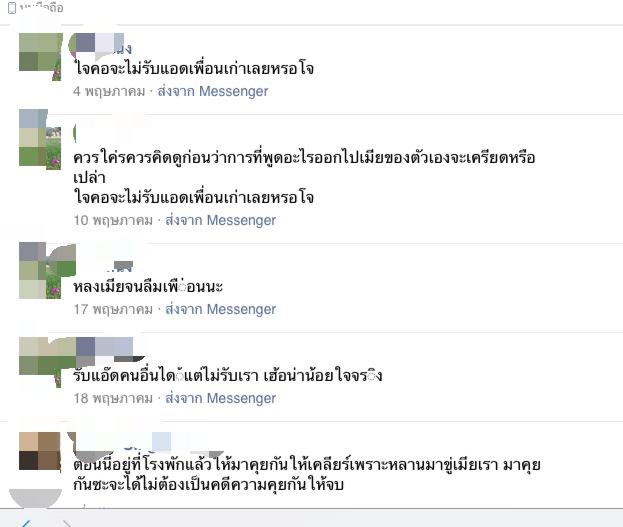Click the Messenger link on the 18 พฤษภาคม message
Screen dimensions: 623x527
[221, 398]
